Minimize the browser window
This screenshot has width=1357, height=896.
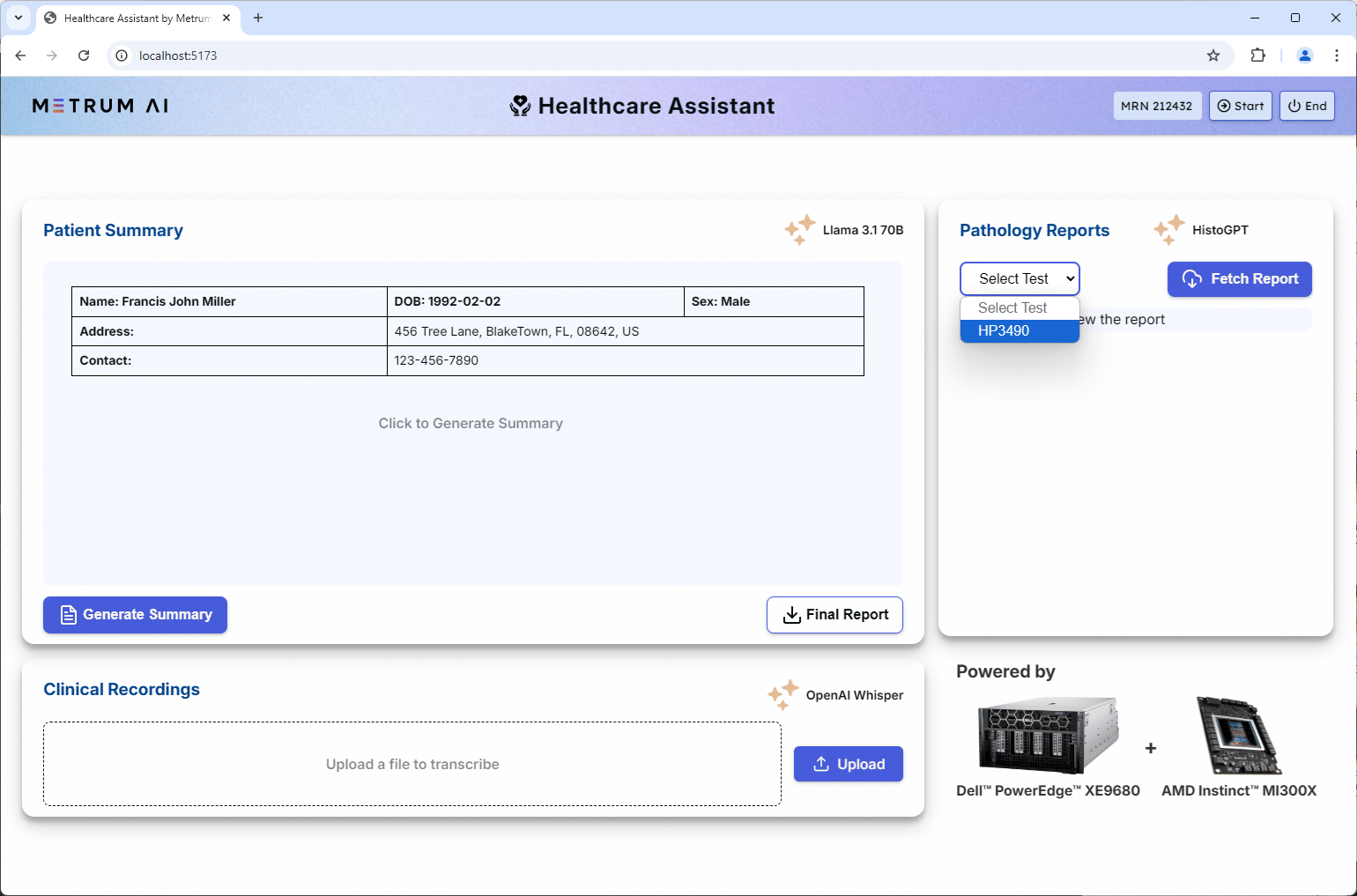pyautogui.click(x=1255, y=18)
